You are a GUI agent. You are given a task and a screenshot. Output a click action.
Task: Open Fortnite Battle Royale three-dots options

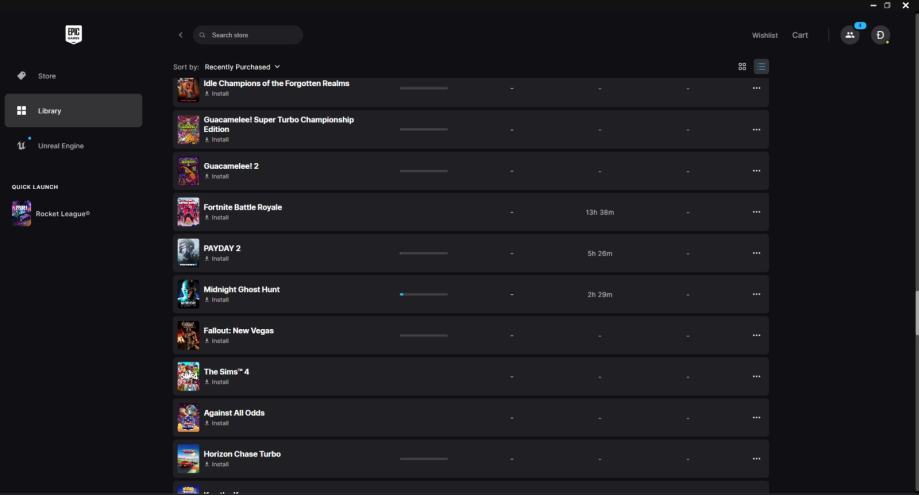pos(756,212)
